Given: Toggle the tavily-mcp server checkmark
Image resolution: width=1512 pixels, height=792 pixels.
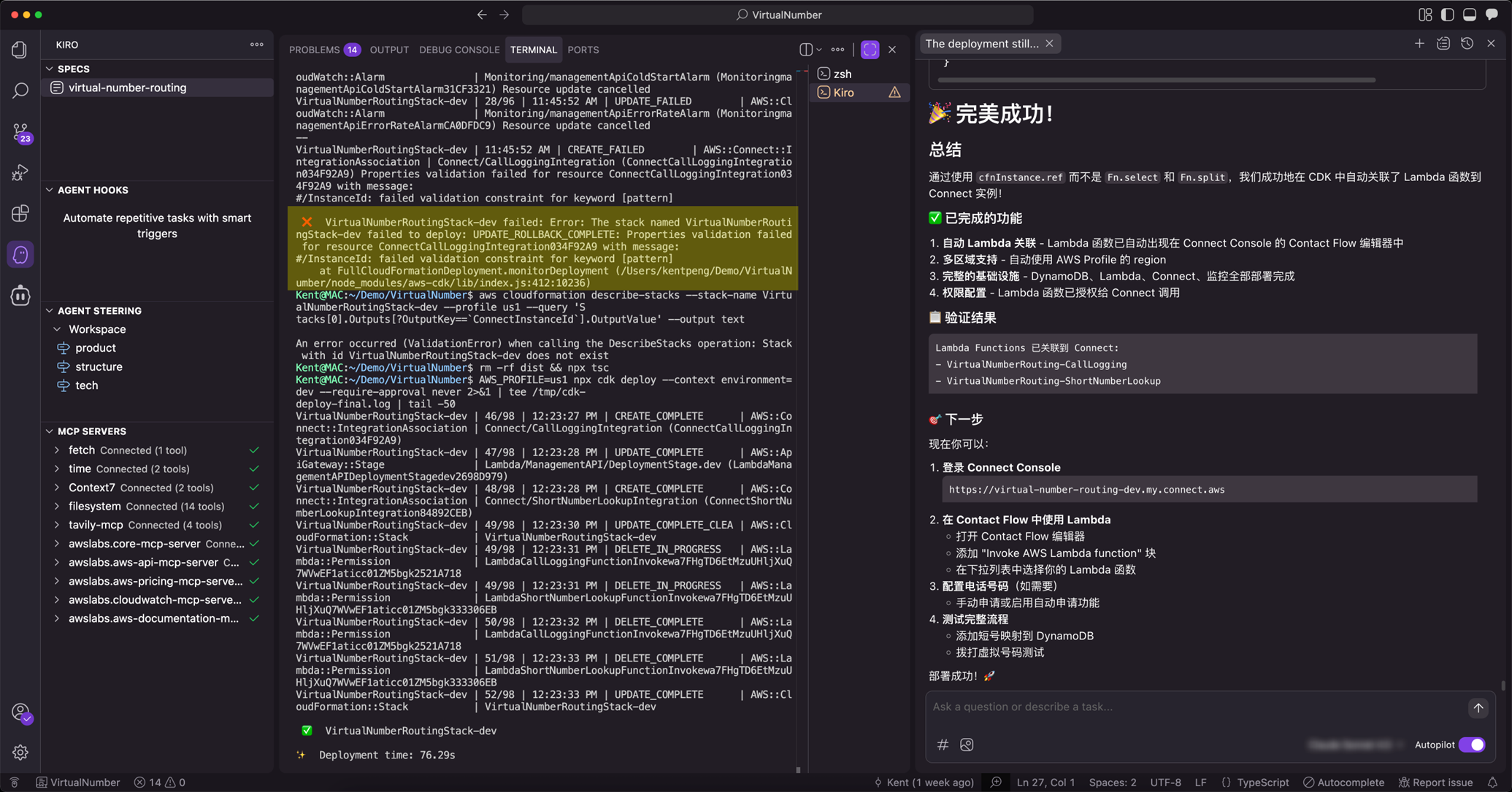Looking at the screenshot, I should coord(254,525).
